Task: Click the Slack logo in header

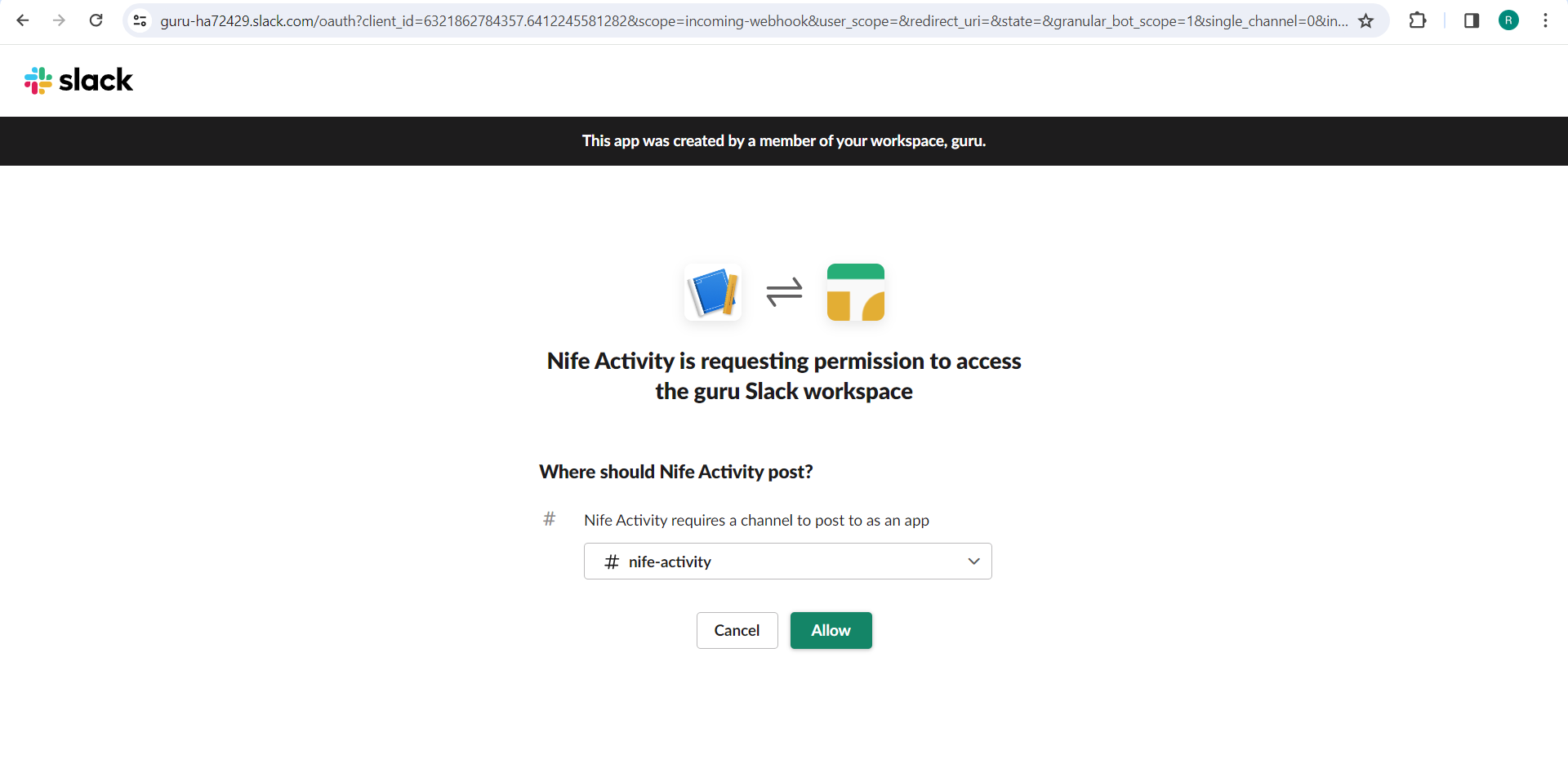Action: (x=78, y=80)
